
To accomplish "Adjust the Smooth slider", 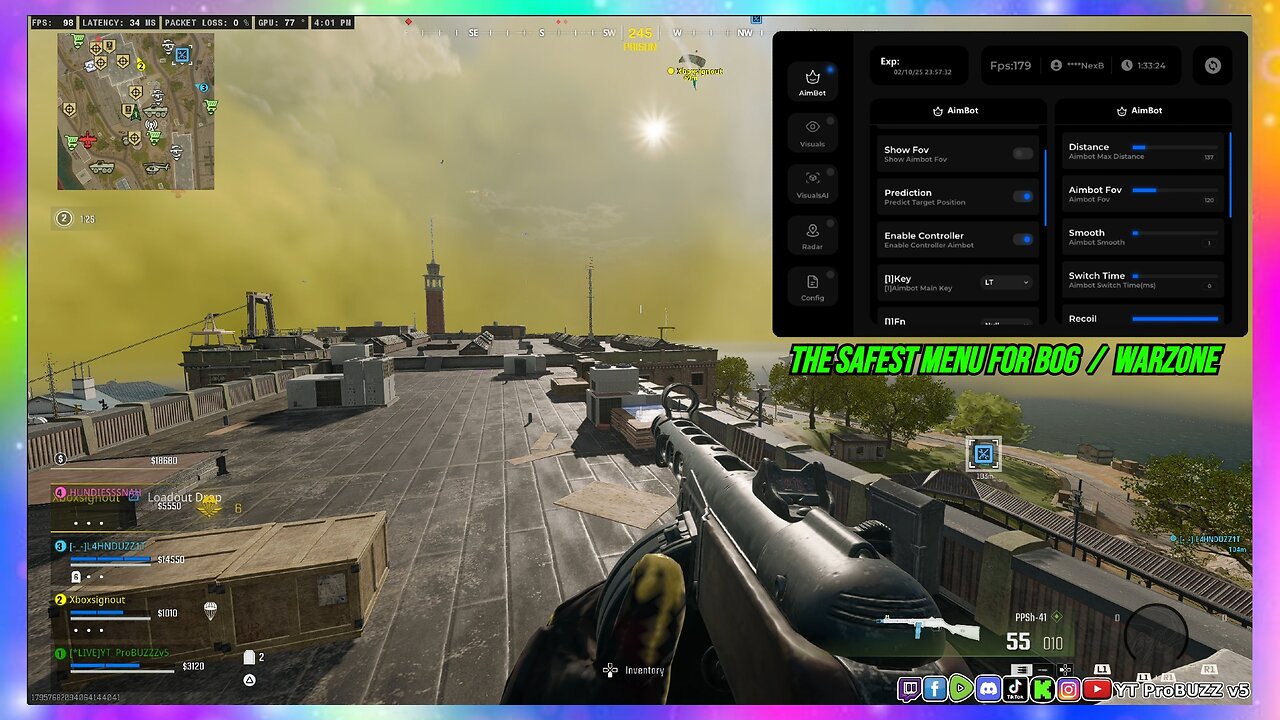I will point(1175,233).
